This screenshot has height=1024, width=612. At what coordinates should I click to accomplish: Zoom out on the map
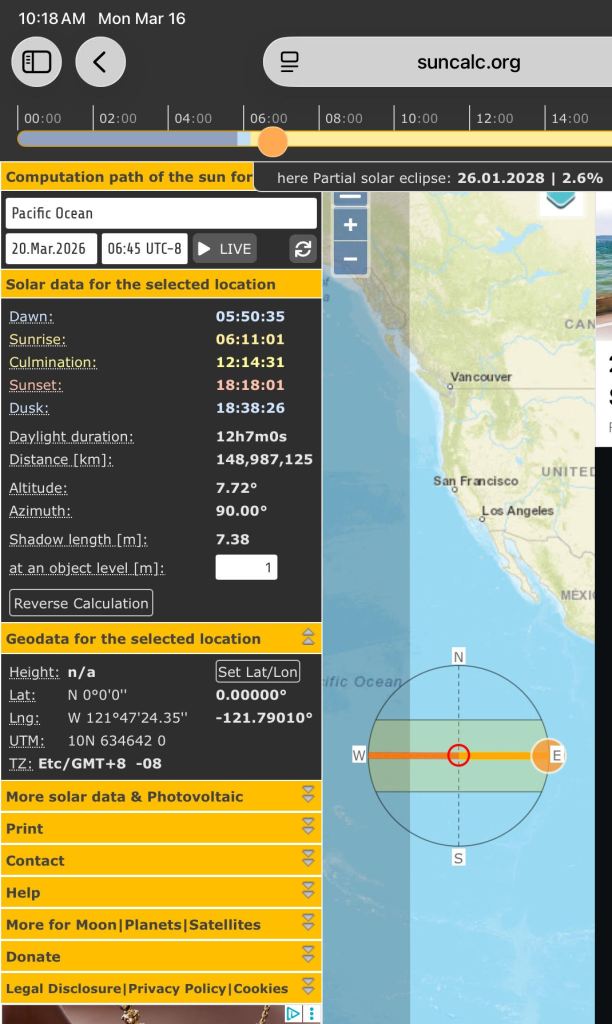tap(350, 259)
